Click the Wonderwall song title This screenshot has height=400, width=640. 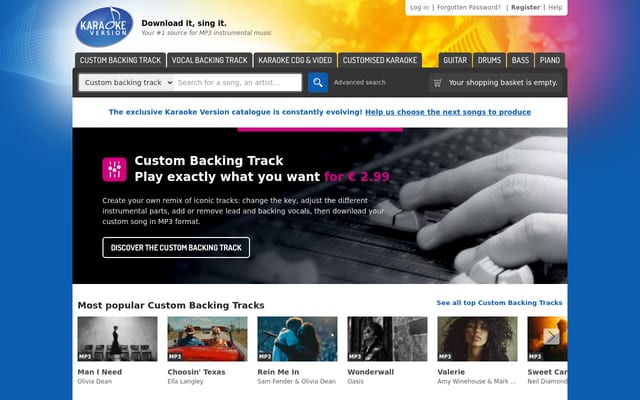click(371, 372)
